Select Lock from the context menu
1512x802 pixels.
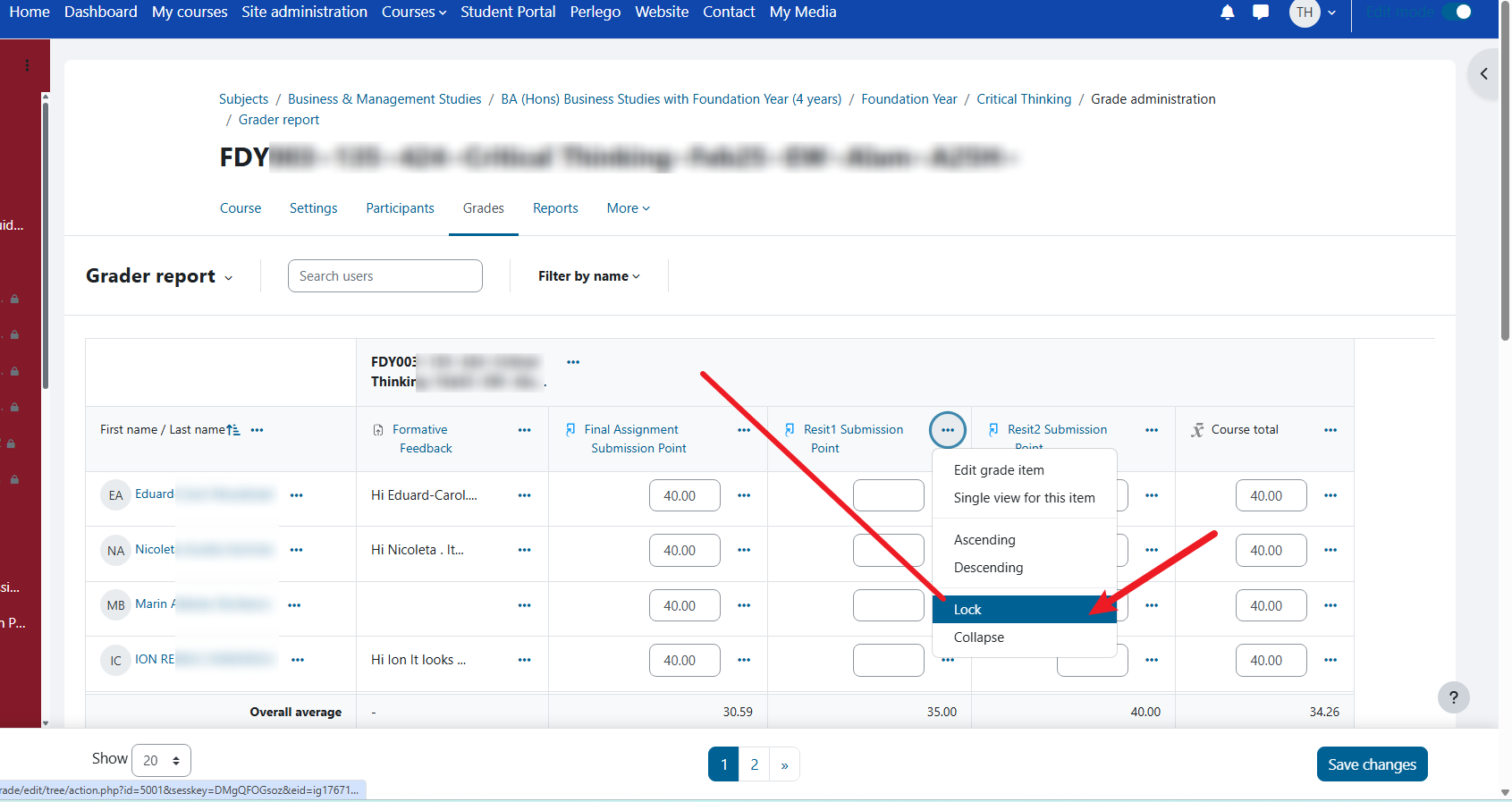click(967, 610)
